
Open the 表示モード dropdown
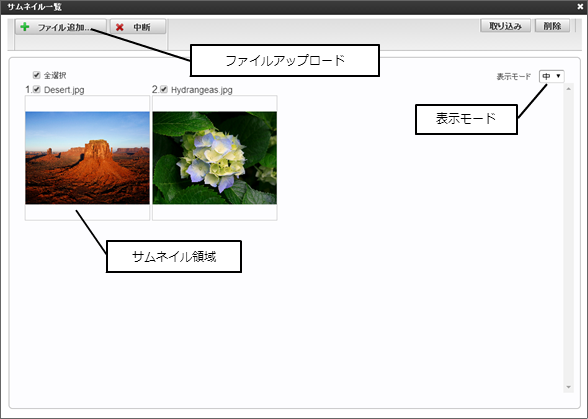point(551,76)
